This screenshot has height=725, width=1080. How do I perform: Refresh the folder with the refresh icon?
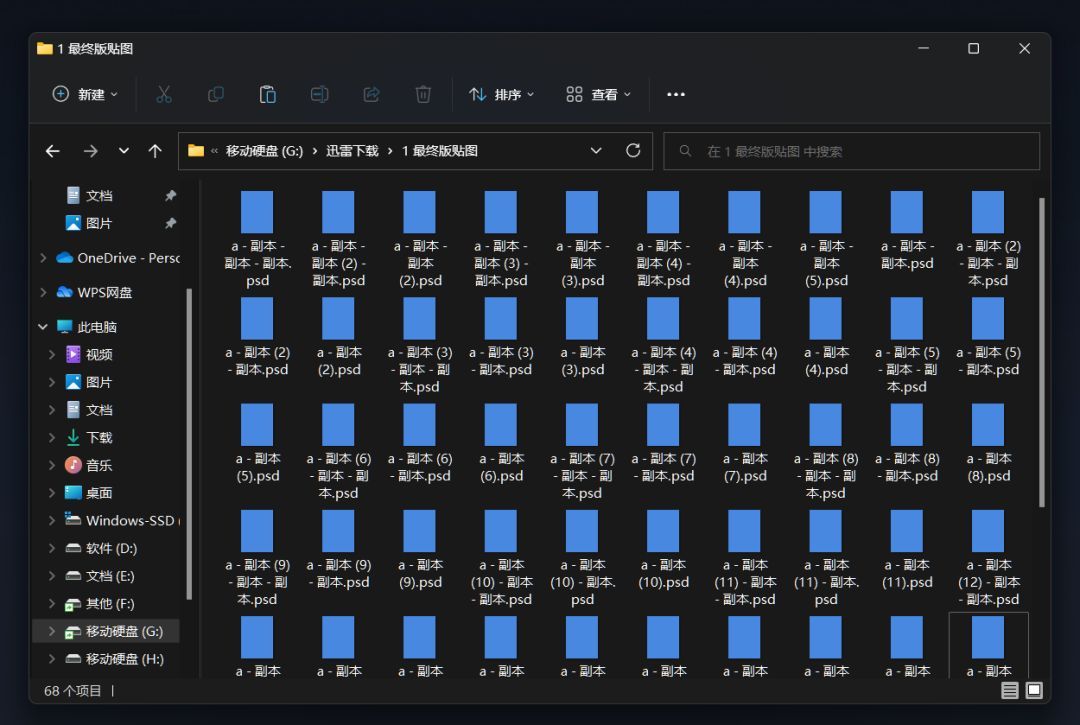[x=634, y=150]
